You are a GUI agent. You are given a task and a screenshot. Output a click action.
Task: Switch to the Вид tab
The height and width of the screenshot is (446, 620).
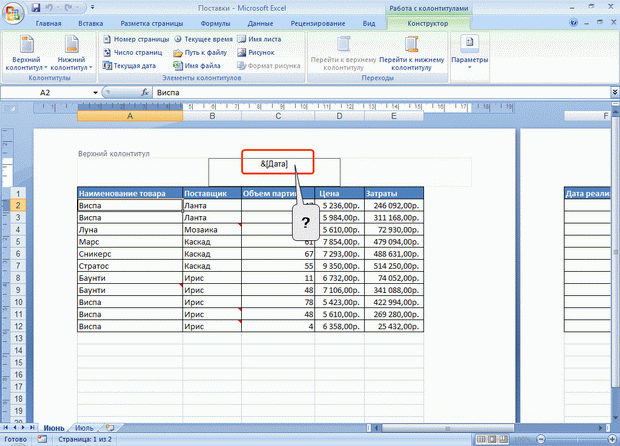(x=369, y=23)
